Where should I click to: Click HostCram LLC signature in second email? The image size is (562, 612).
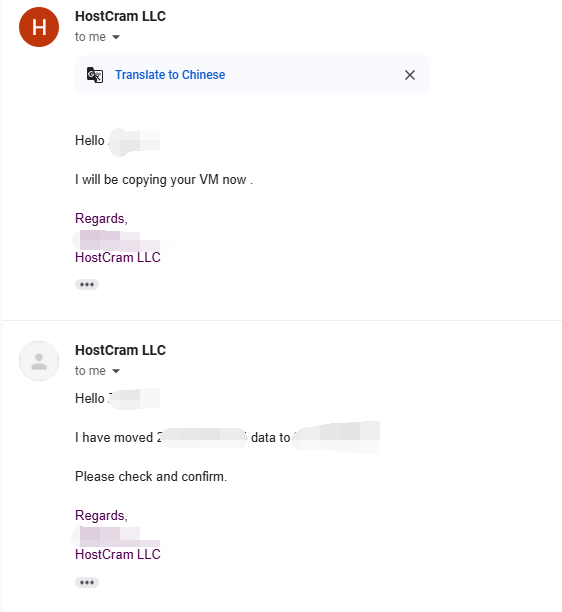[118, 554]
